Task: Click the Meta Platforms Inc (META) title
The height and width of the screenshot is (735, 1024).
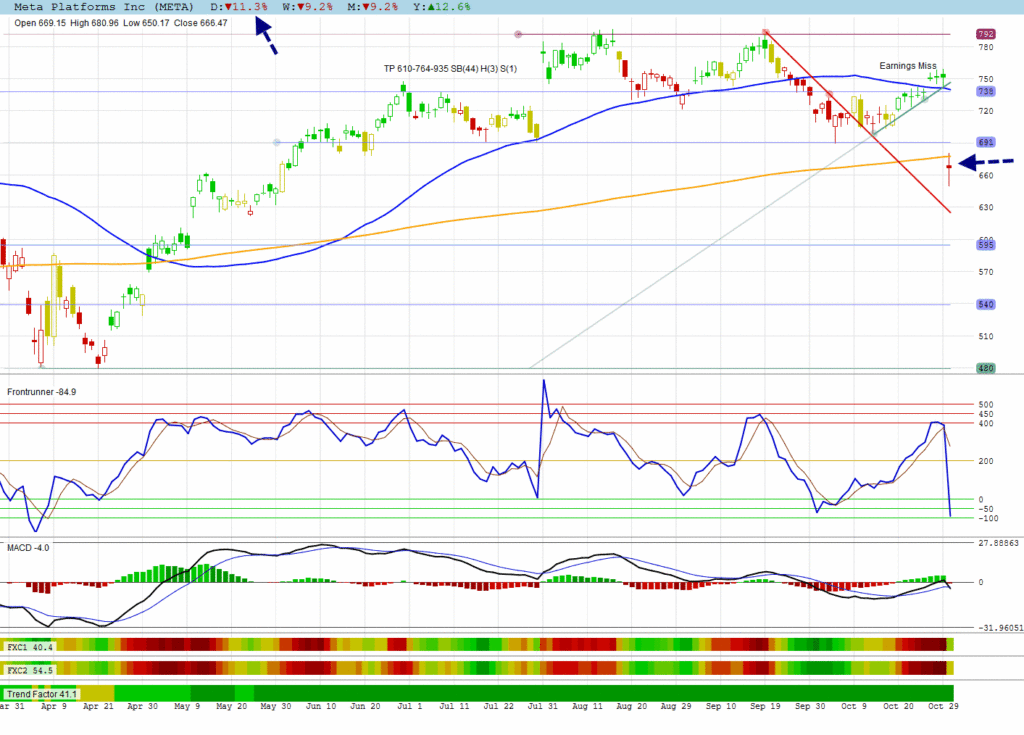Action: (x=103, y=6)
